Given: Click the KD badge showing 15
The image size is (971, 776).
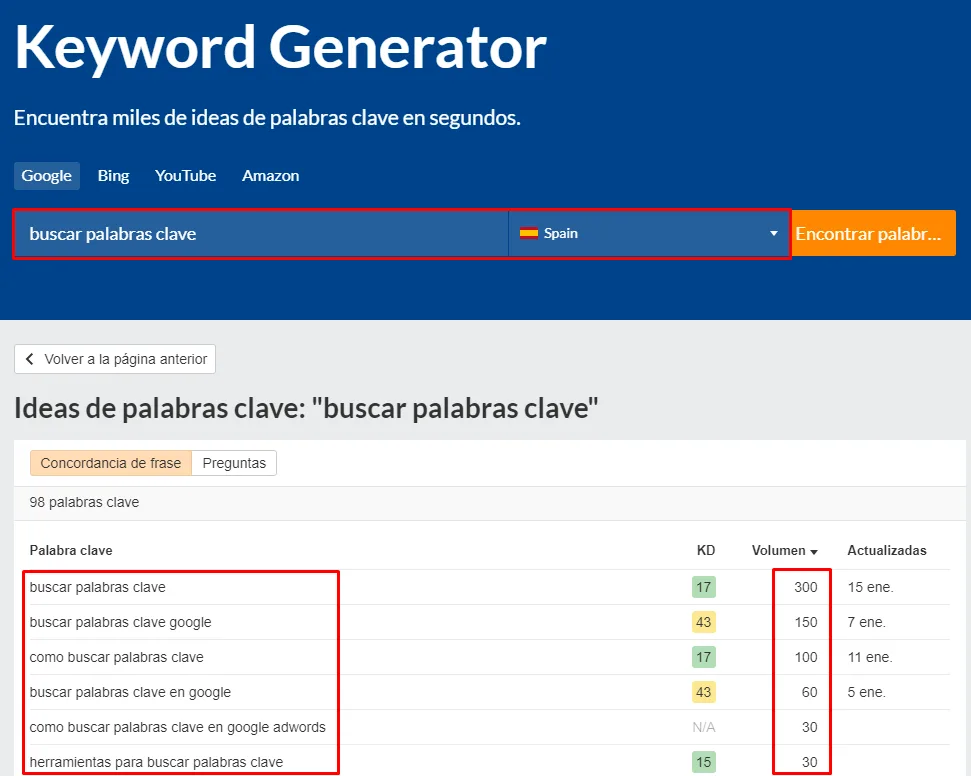Looking at the screenshot, I should [703, 762].
